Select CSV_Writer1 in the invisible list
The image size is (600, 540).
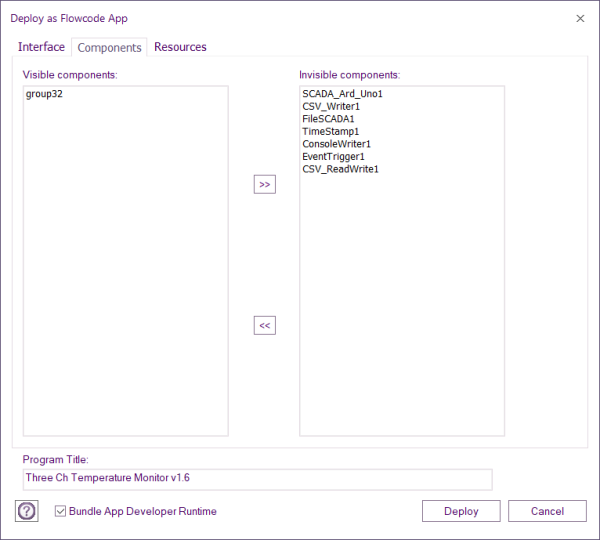click(331, 106)
